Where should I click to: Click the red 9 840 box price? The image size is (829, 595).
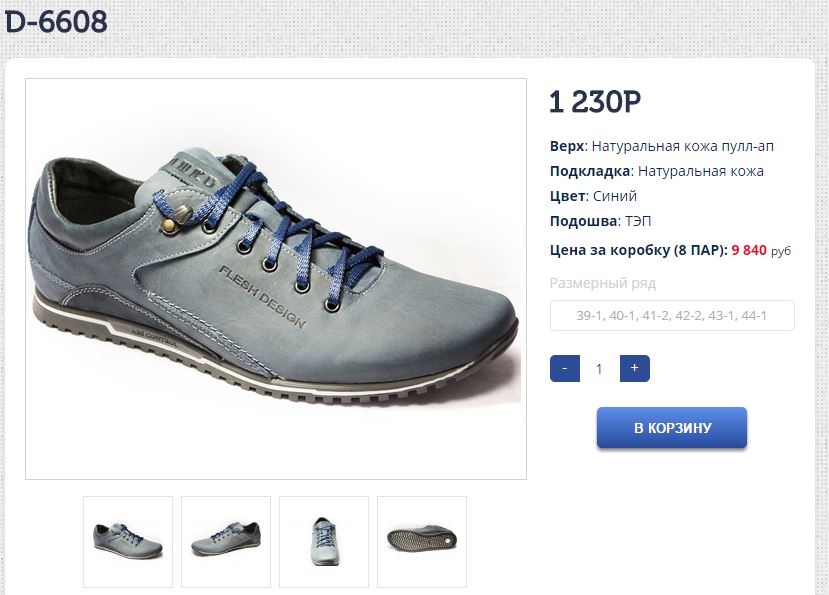(x=749, y=250)
